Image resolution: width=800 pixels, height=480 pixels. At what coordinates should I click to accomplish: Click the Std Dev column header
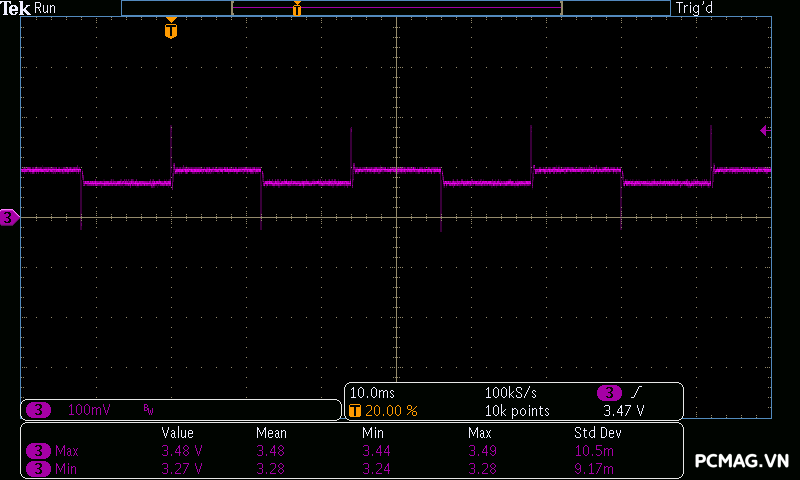click(x=596, y=433)
